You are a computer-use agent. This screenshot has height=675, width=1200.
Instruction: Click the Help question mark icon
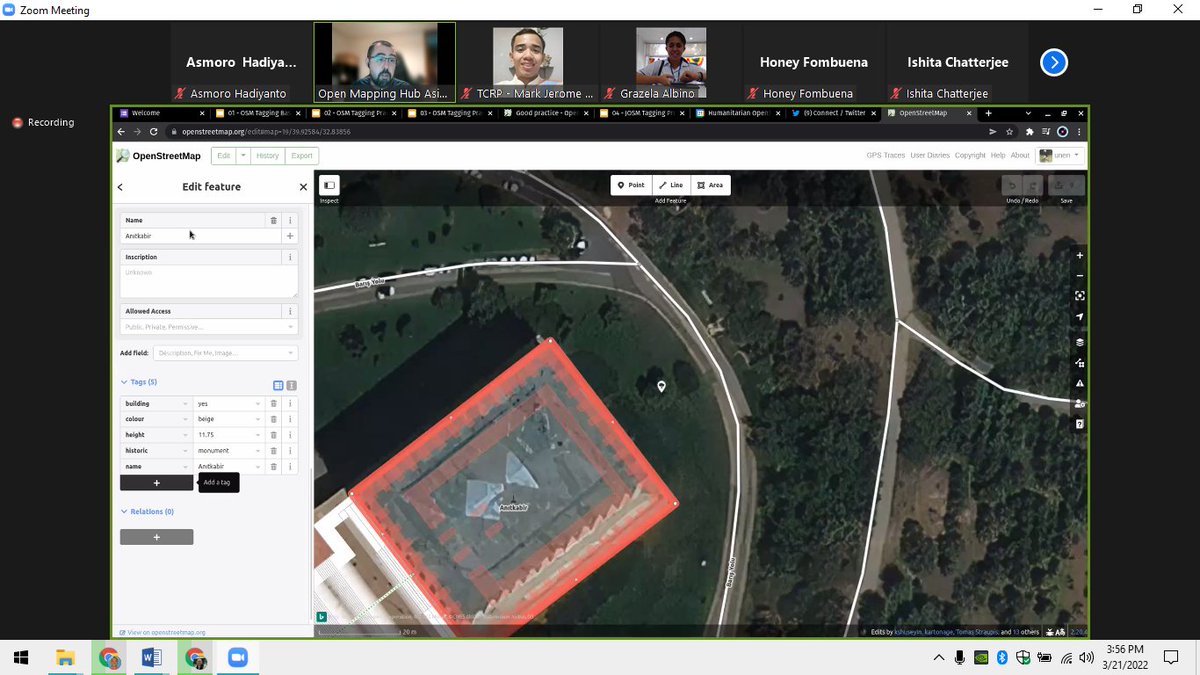tap(1079, 424)
